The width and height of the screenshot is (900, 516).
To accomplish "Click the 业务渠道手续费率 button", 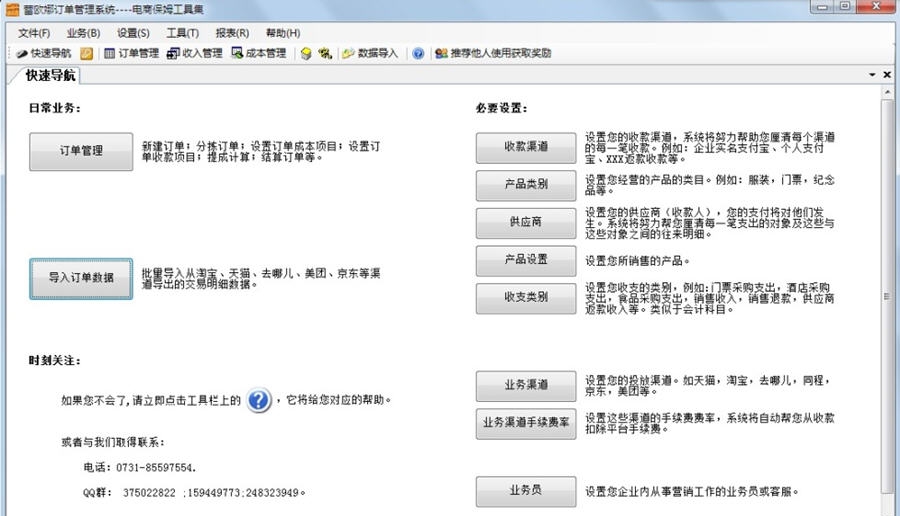I will [526, 424].
